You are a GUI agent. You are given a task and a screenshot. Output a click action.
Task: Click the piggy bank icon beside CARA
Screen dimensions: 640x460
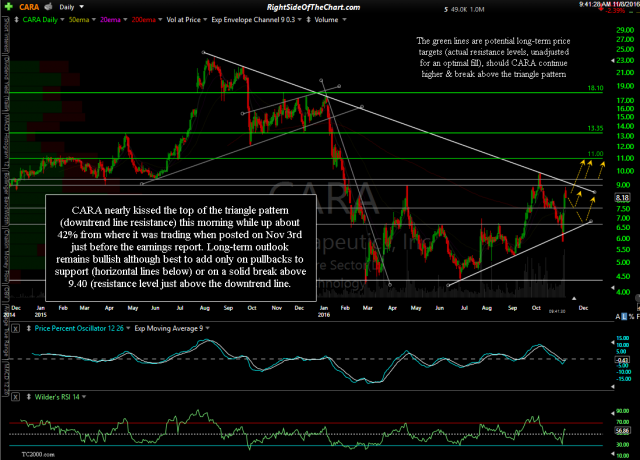pyautogui.click(x=49, y=7)
